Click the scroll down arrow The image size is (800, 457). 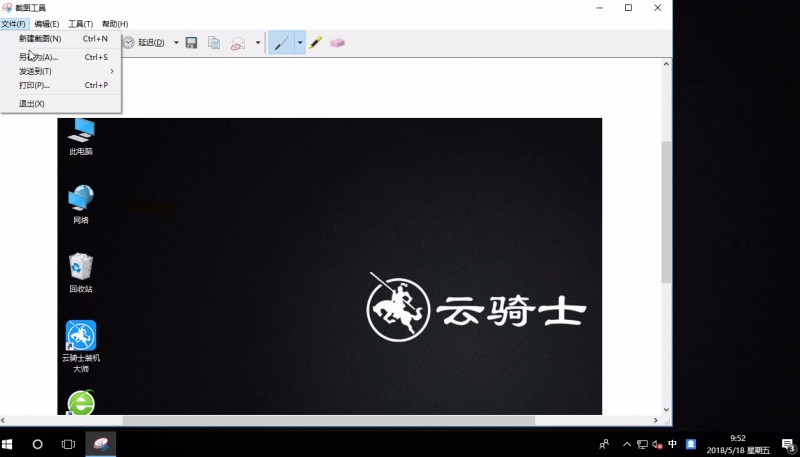[x=666, y=410]
